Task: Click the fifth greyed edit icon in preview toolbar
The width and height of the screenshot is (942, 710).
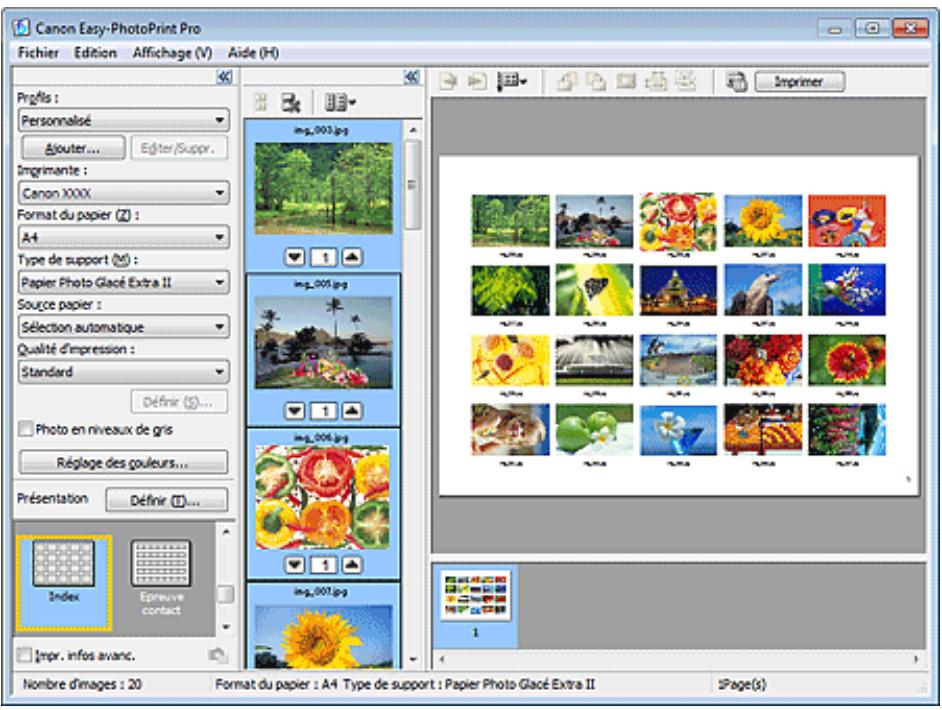Action: [x=685, y=81]
